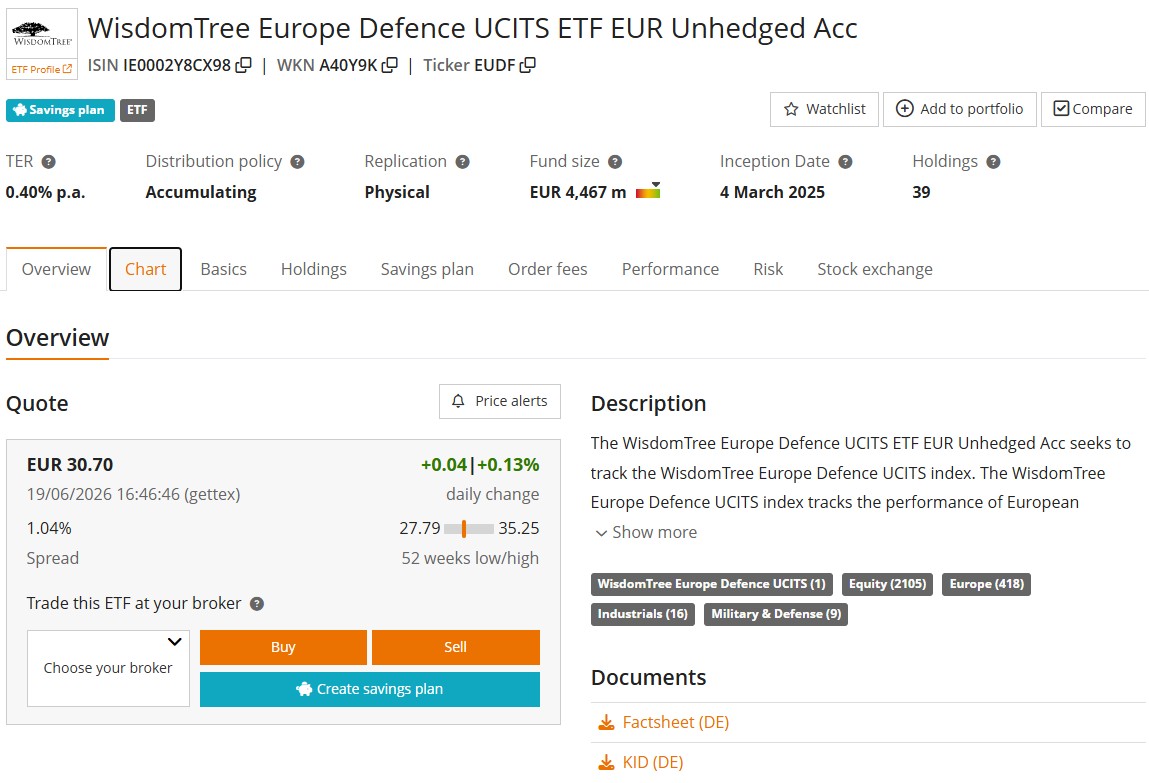Click the Savings plan badge
Screen dimensions: 1149x783
60,110
